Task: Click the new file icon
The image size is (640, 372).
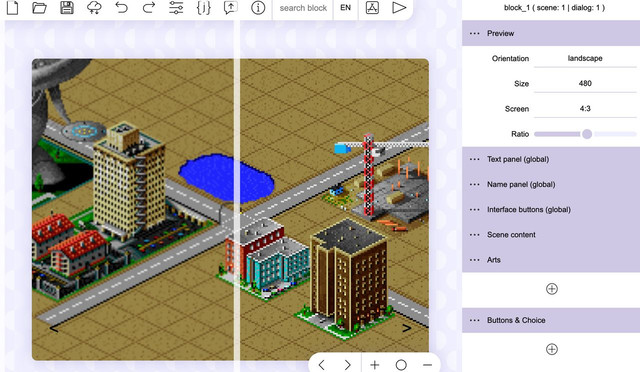Action: [x=13, y=7]
